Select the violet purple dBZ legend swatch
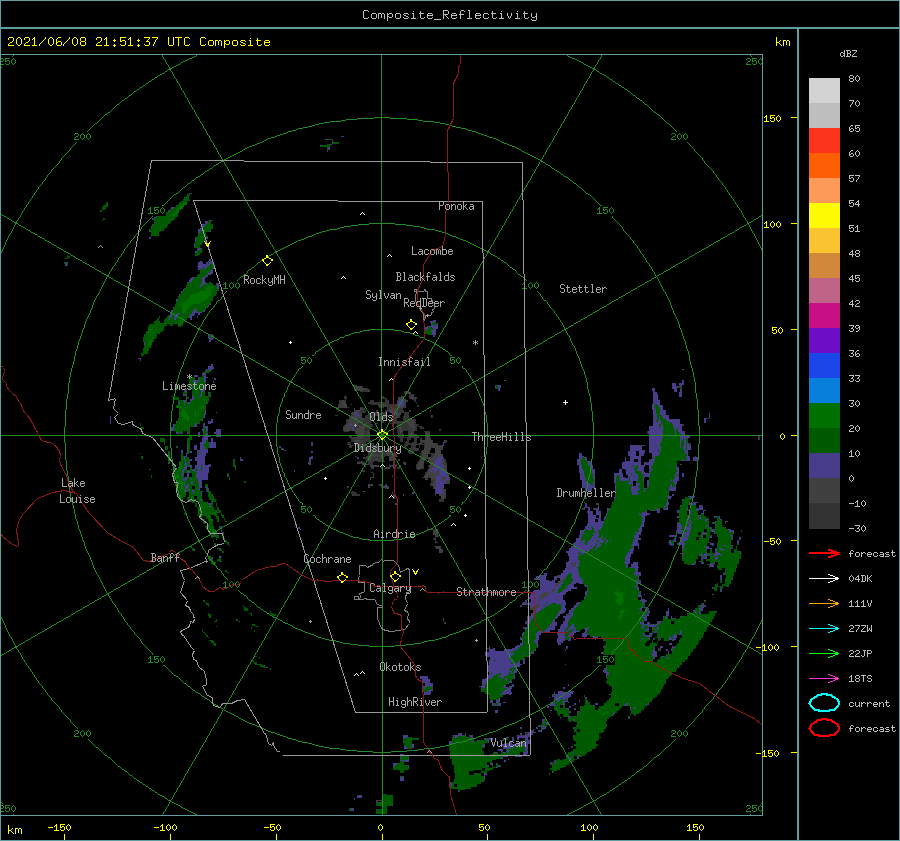The image size is (900, 841). [824, 340]
